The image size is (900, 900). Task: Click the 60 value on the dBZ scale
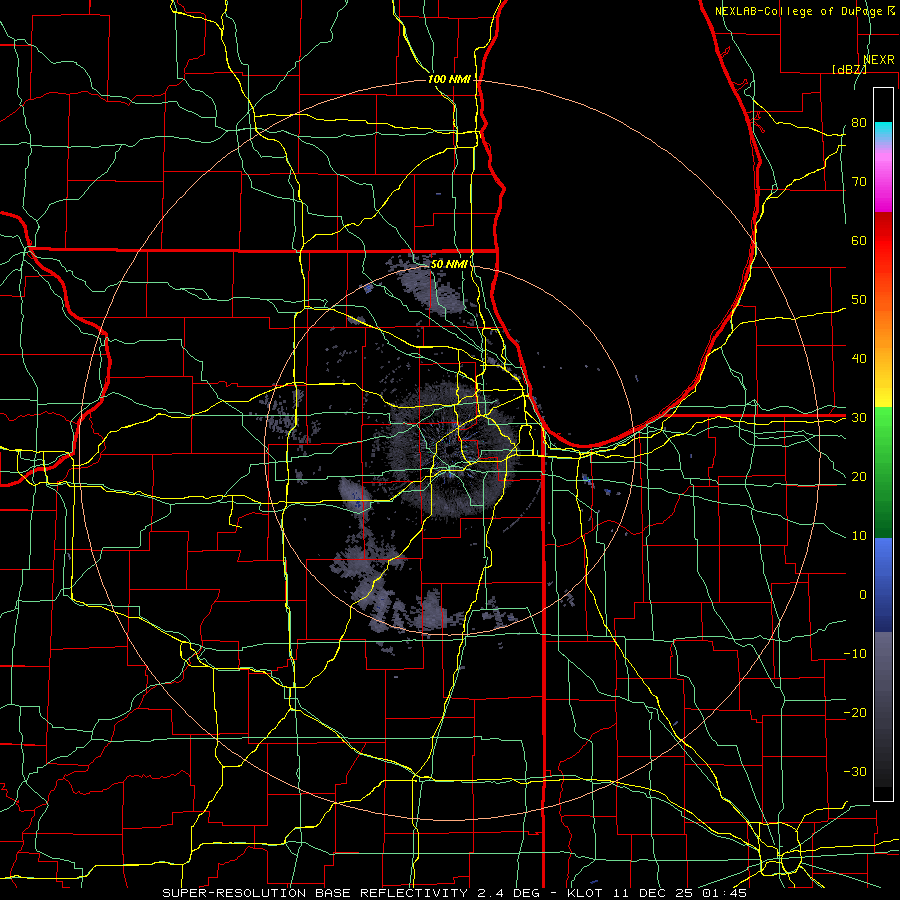(x=859, y=240)
